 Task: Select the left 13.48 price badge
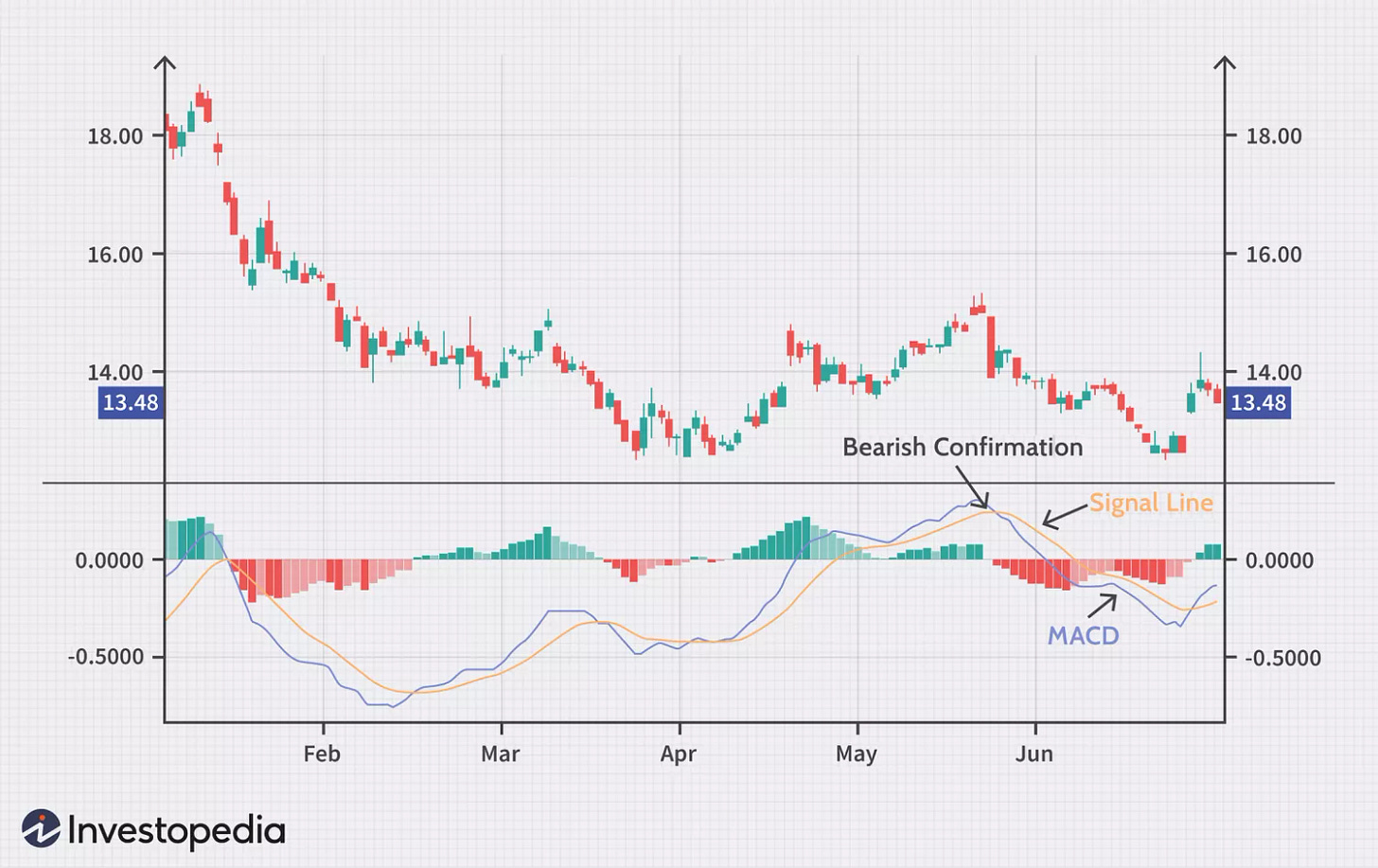tap(131, 403)
